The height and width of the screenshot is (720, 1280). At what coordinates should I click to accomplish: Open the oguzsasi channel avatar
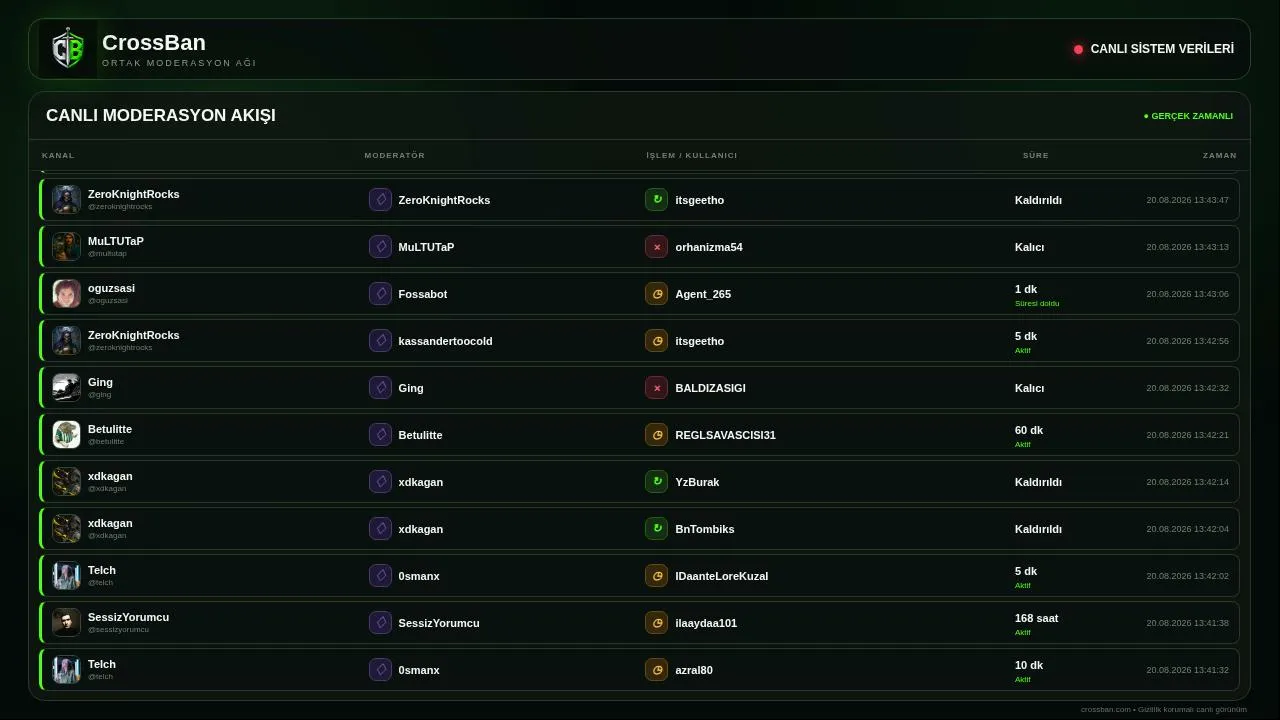point(66,294)
